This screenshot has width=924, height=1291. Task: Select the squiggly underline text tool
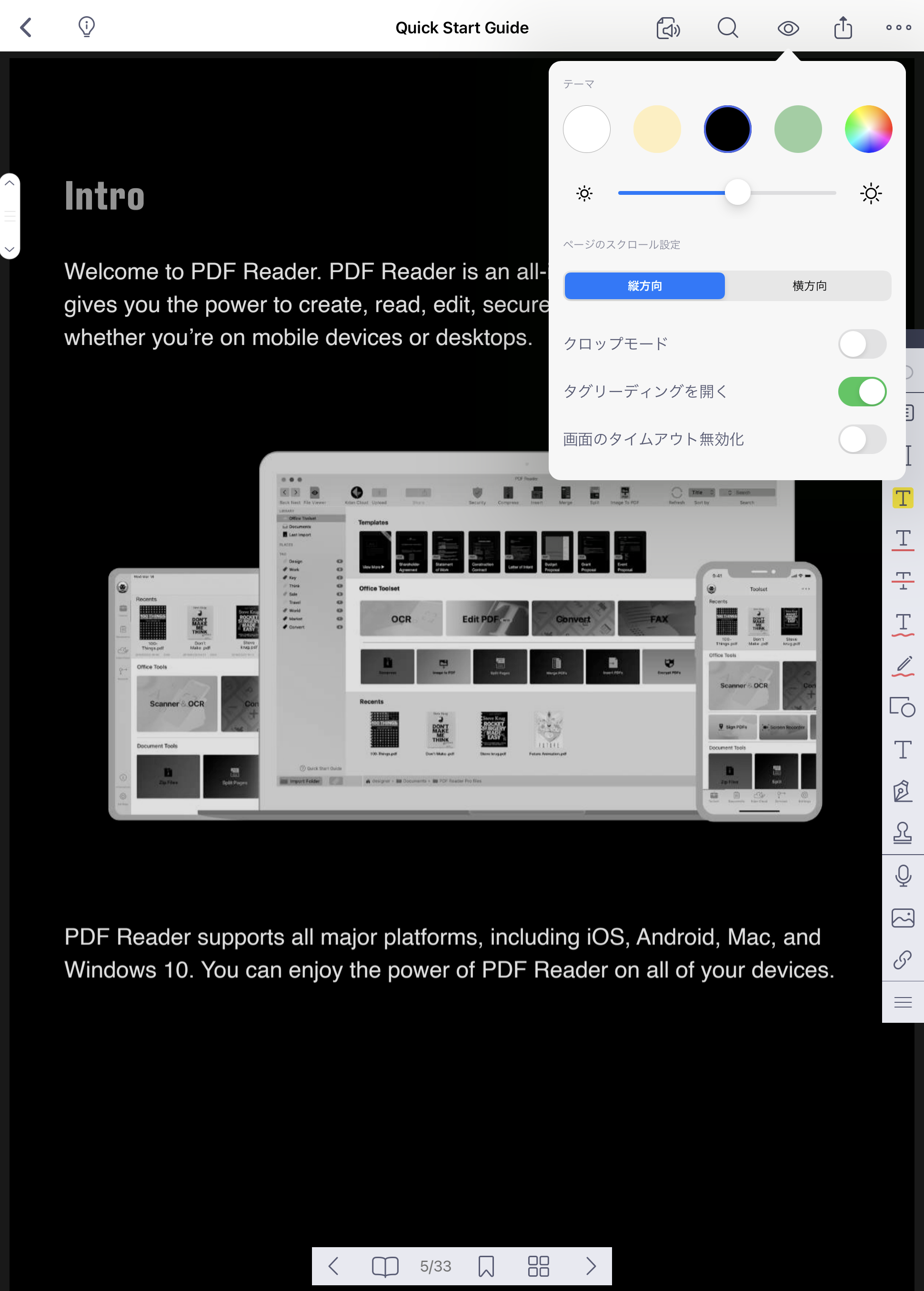[903, 624]
